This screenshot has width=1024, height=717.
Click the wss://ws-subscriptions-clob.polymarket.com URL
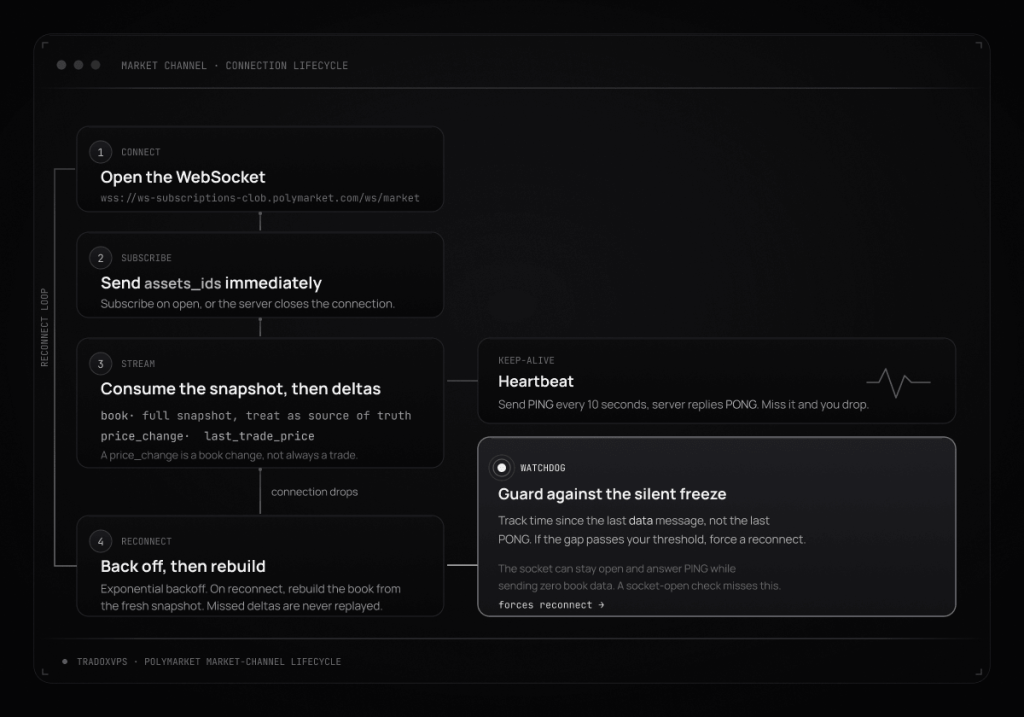[x=260, y=198]
